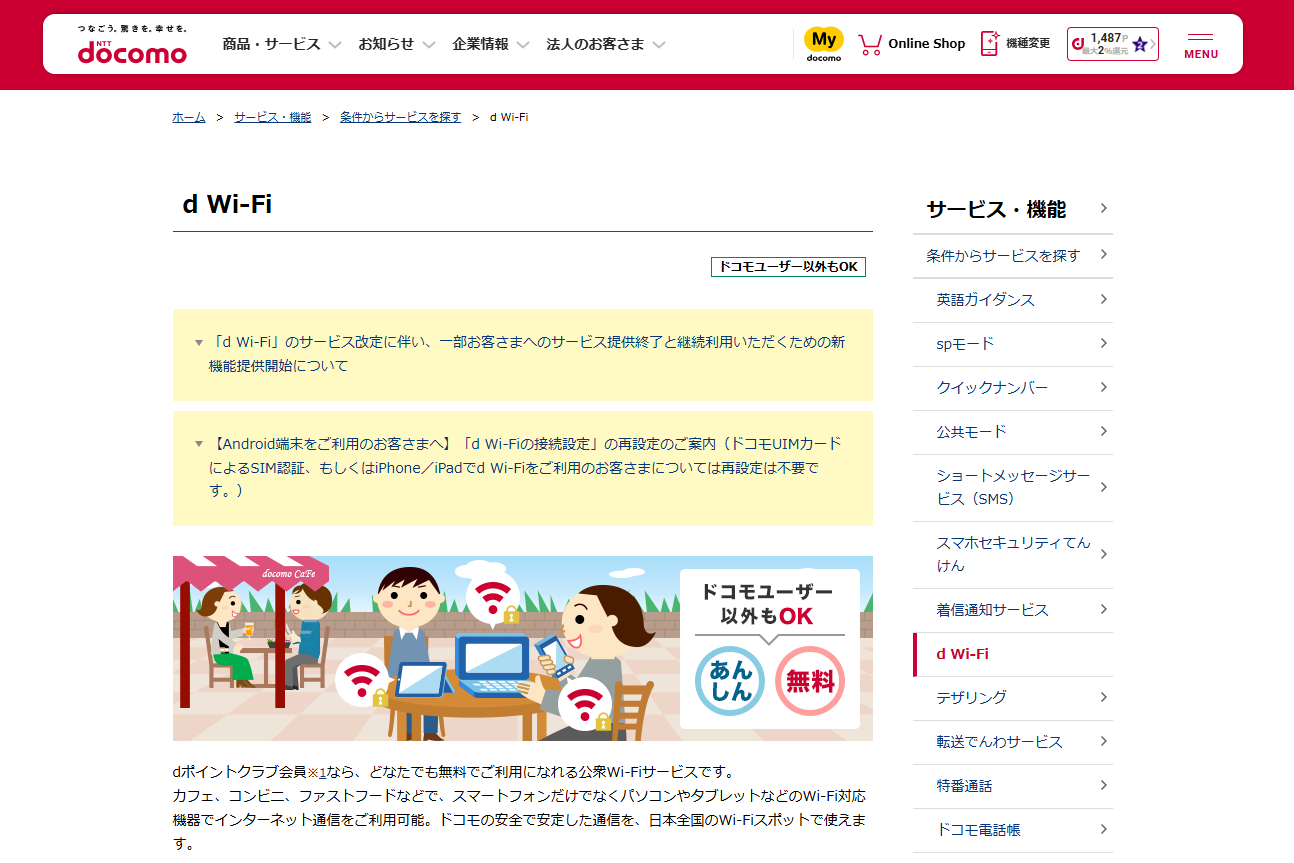Open the サービス・機能 sidebar heading
Screen dimensions: 1294x863
pyautogui.click(x=1013, y=209)
